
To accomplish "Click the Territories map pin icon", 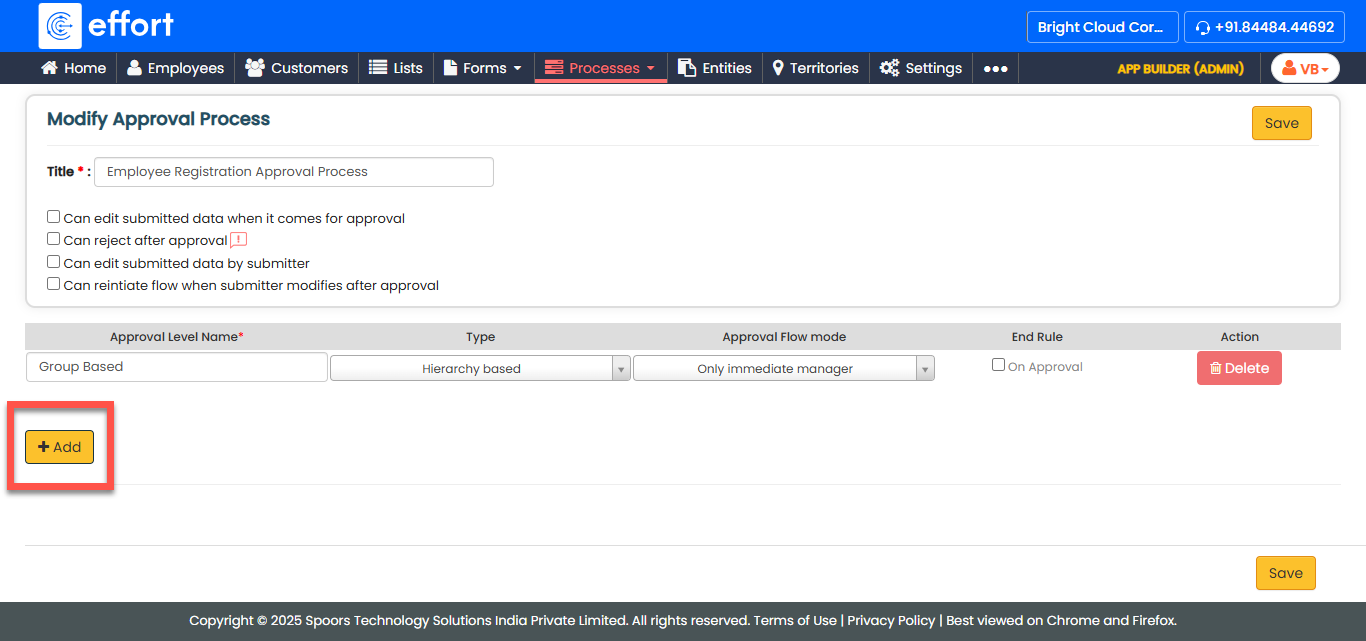I will (x=778, y=68).
